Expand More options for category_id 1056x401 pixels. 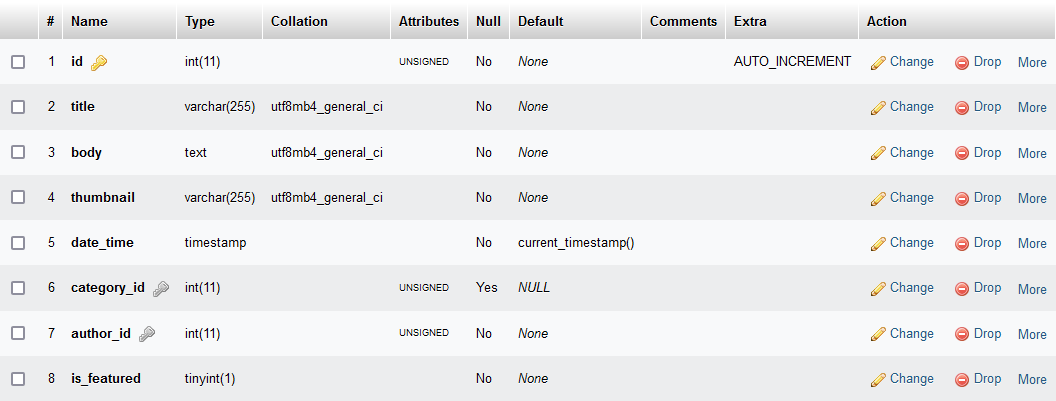(x=1032, y=288)
